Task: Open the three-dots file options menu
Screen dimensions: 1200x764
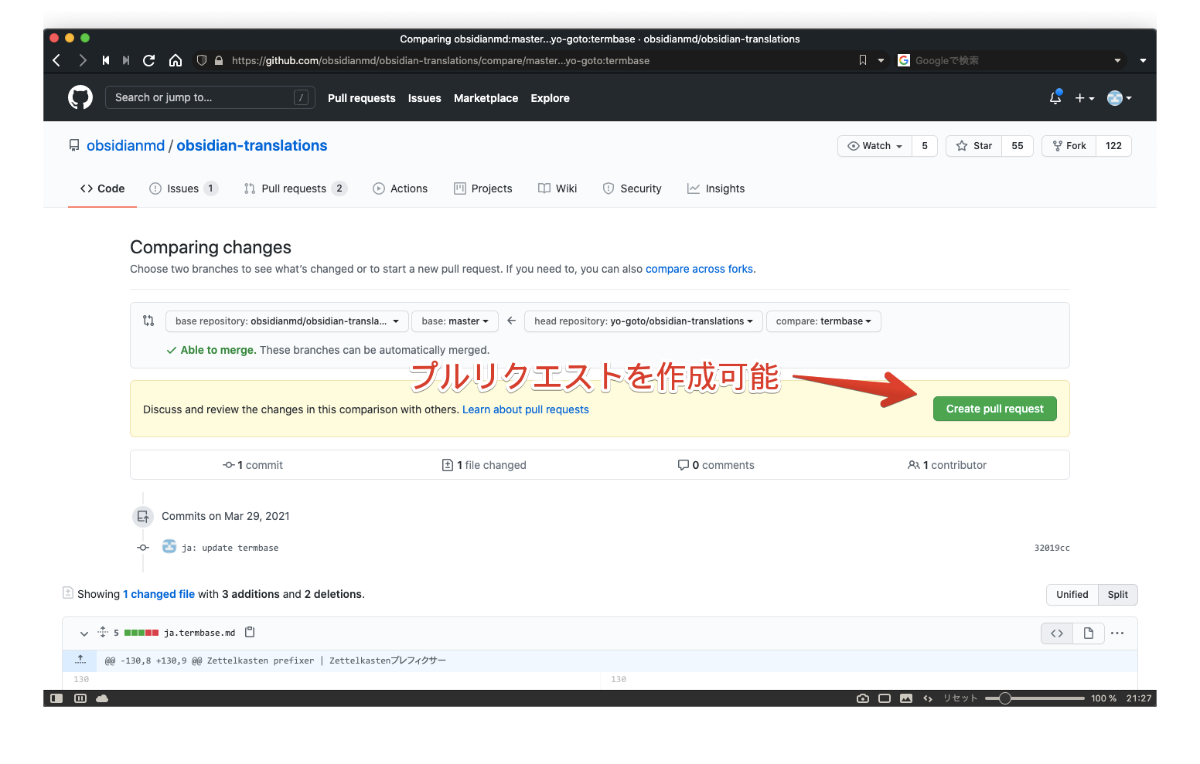Action: coord(1118,633)
